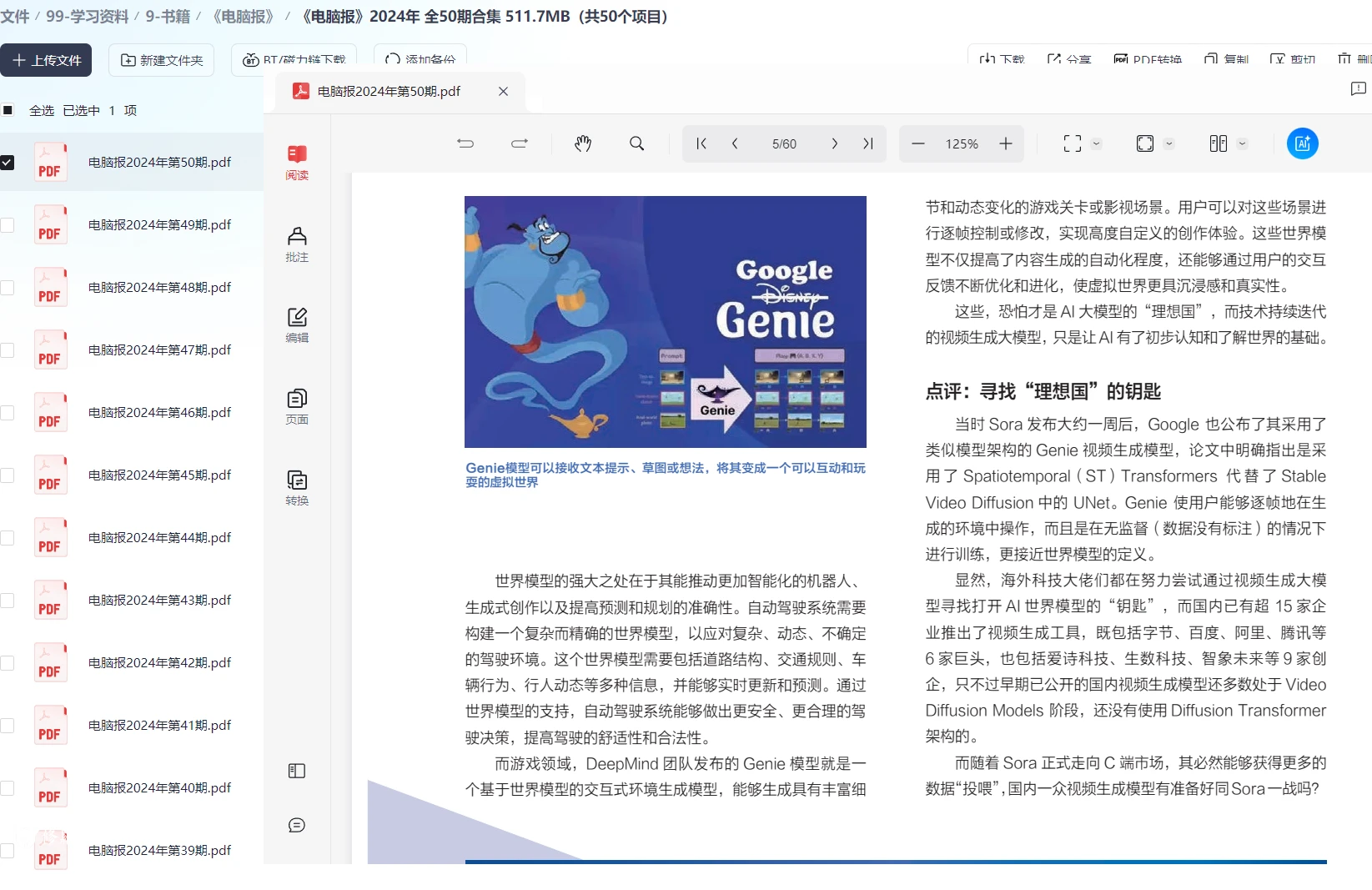Image resolution: width=1372 pixels, height=890 pixels.
Task: Check the 电脑报2024年第41期.pdf checkbox
Action: pyautogui.click(x=8, y=725)
